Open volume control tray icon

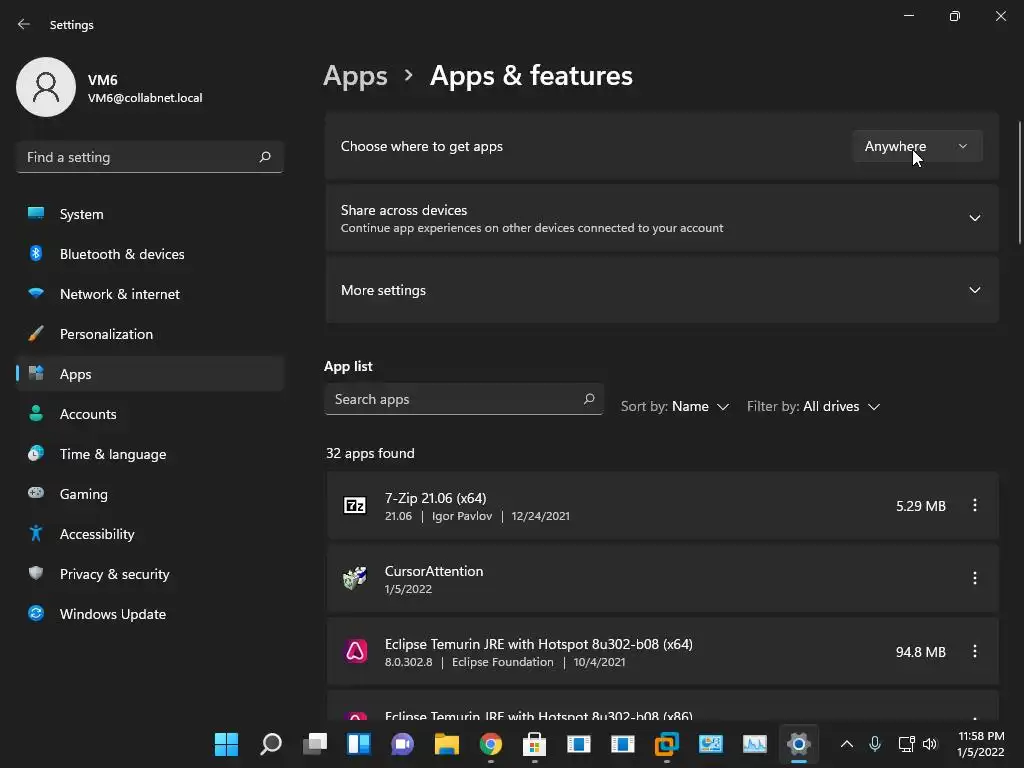[931, 744]
